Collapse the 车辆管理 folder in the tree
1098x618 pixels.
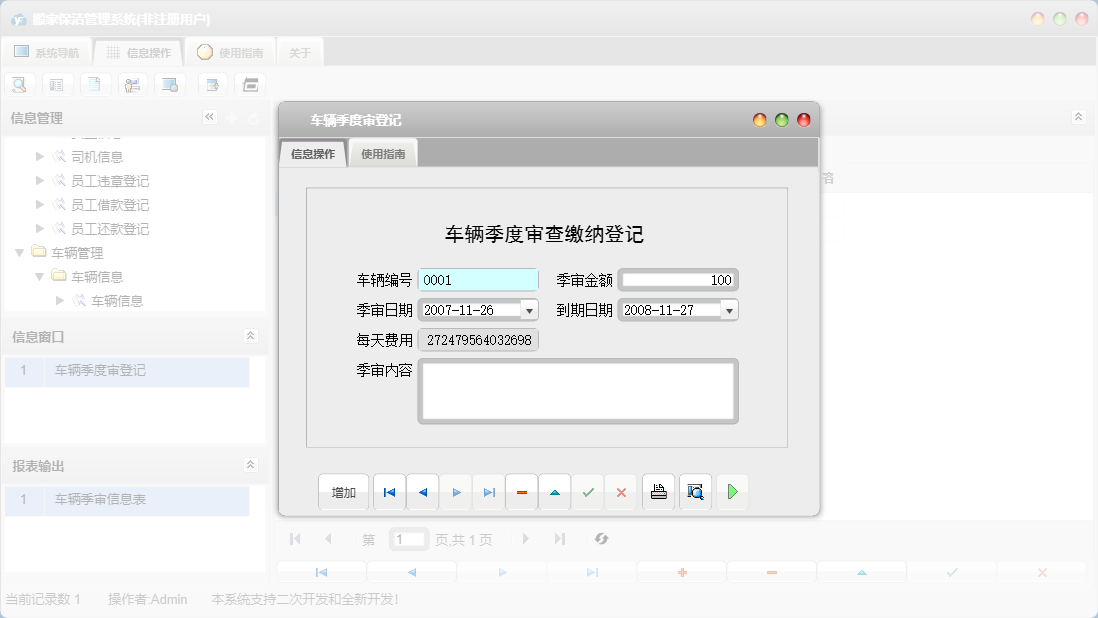tap(20, 252)
